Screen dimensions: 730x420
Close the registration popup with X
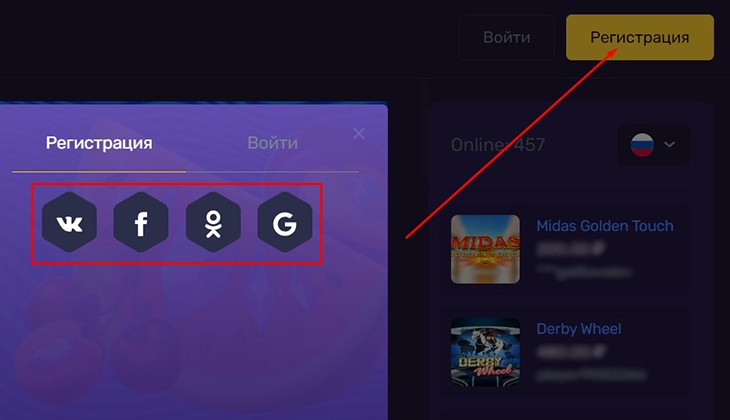click(358, 134)
